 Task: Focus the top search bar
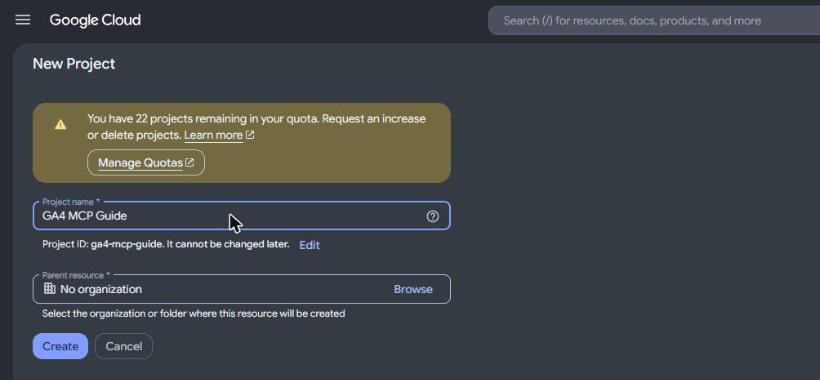pyautogui.click(x=654, y=21)
